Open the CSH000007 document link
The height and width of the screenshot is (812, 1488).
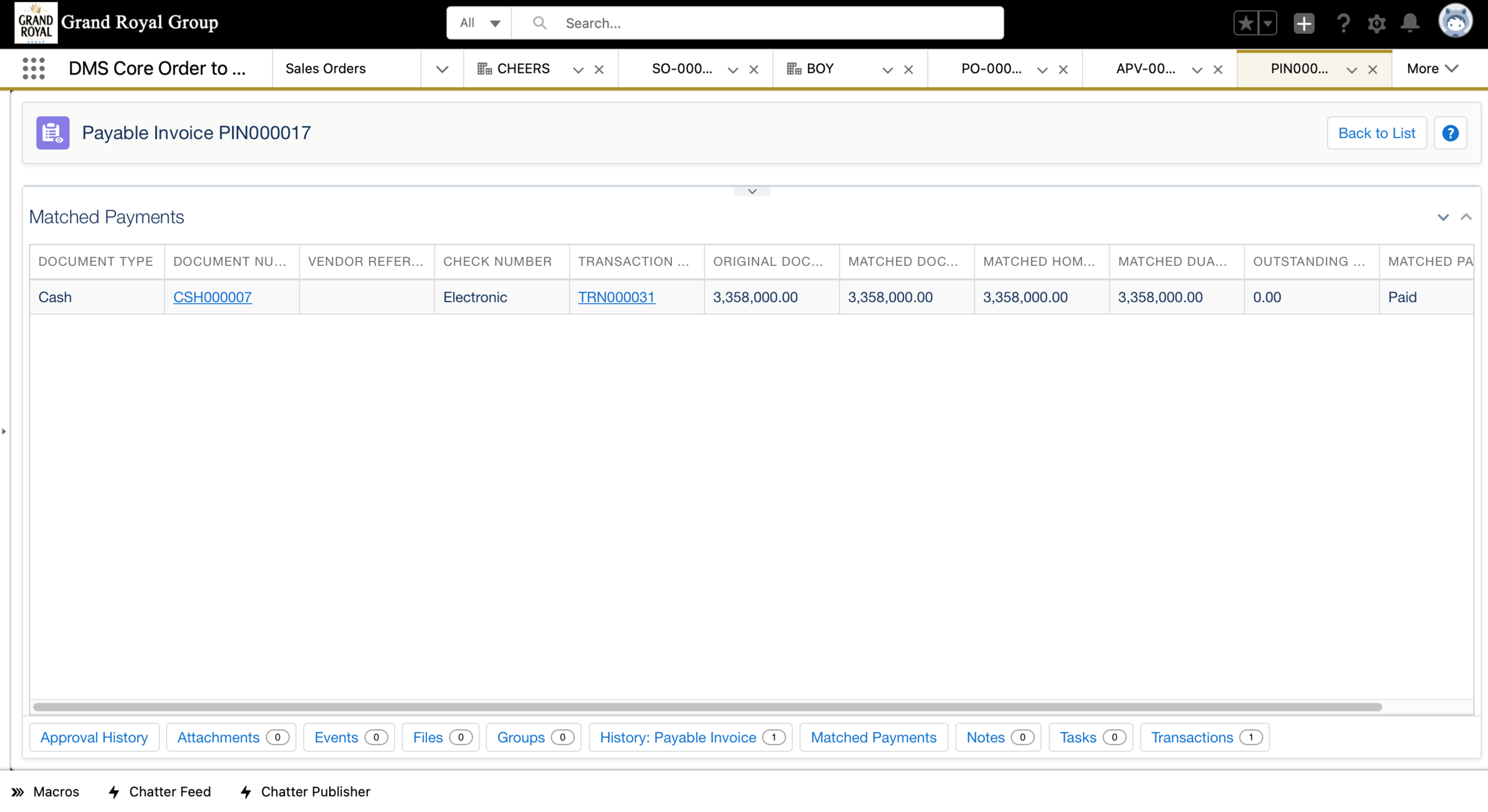point(212,297)
